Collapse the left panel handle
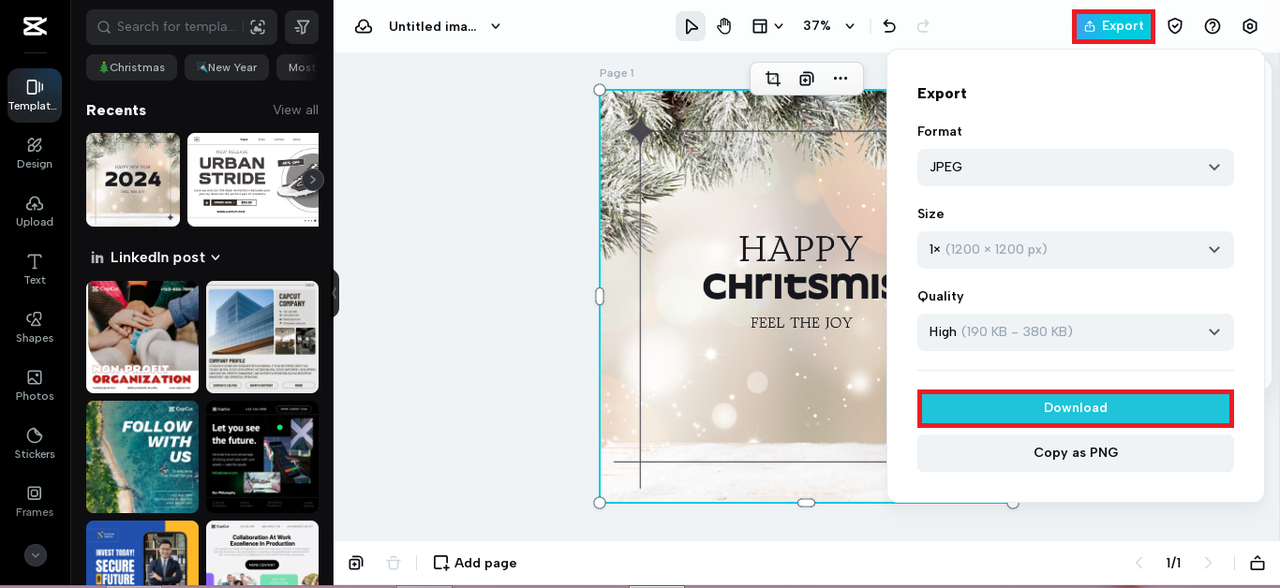Screen dimensions: 1280x588 (x=336, y=294)
